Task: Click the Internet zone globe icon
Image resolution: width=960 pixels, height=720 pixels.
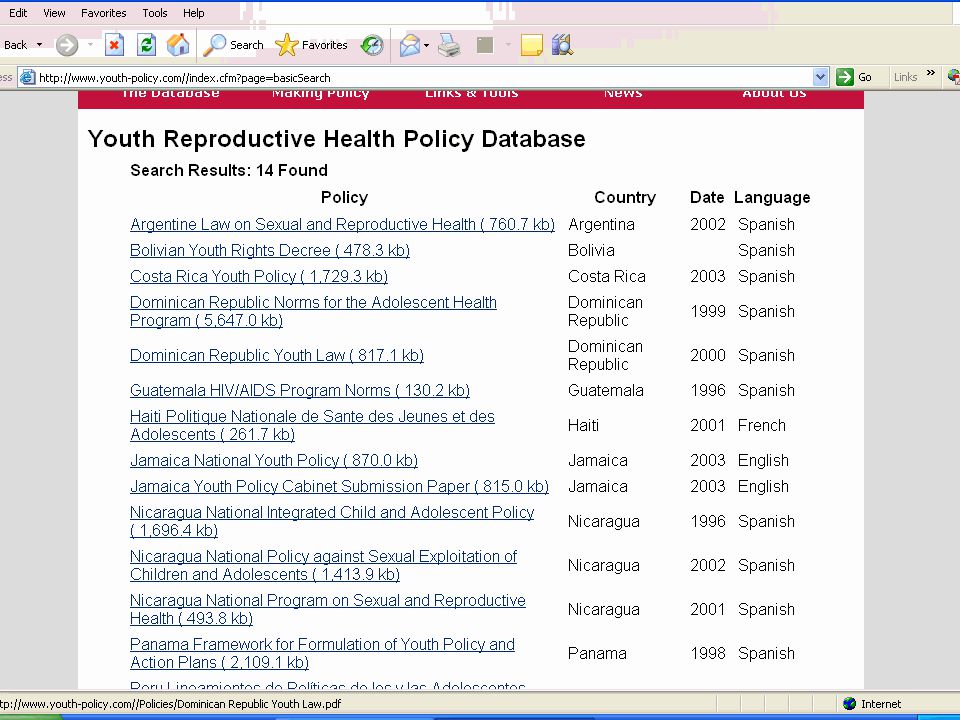Action: (849, 703)
